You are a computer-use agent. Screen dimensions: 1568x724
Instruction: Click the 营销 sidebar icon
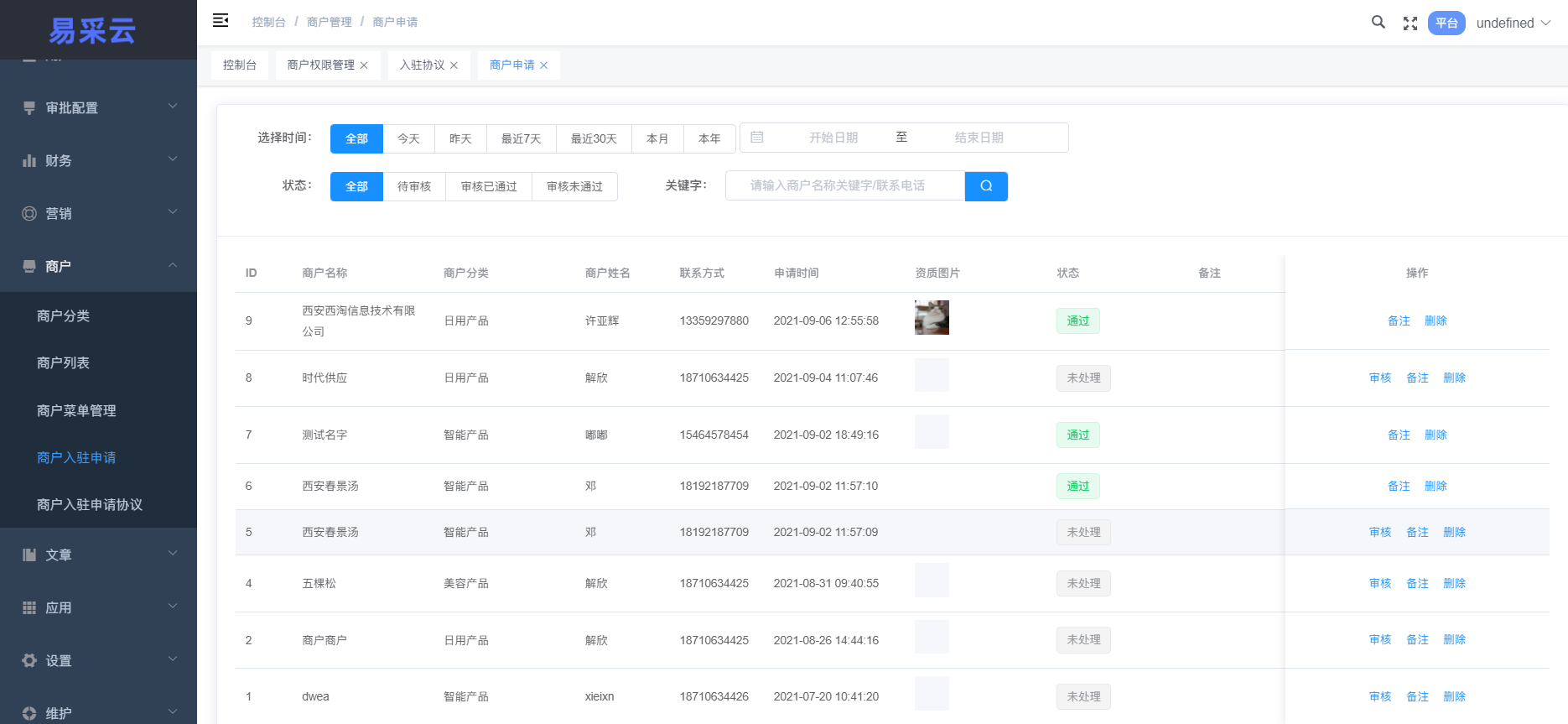click(29, 213)
